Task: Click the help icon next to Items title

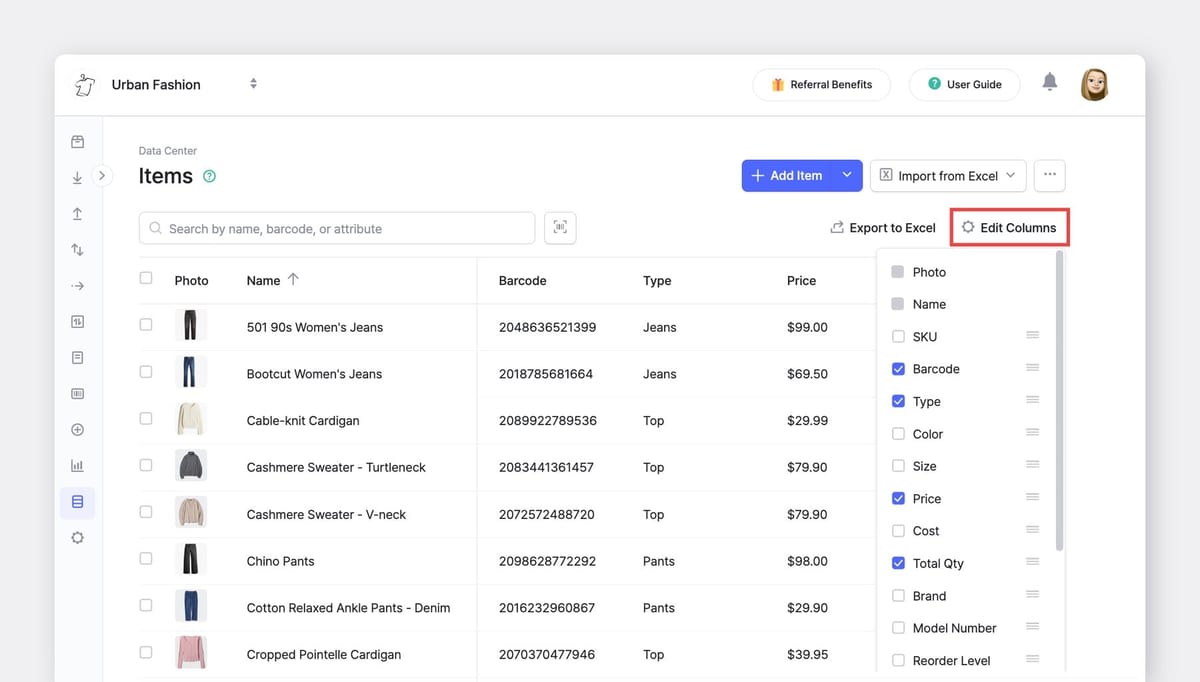Action: [x=210, y=176]
